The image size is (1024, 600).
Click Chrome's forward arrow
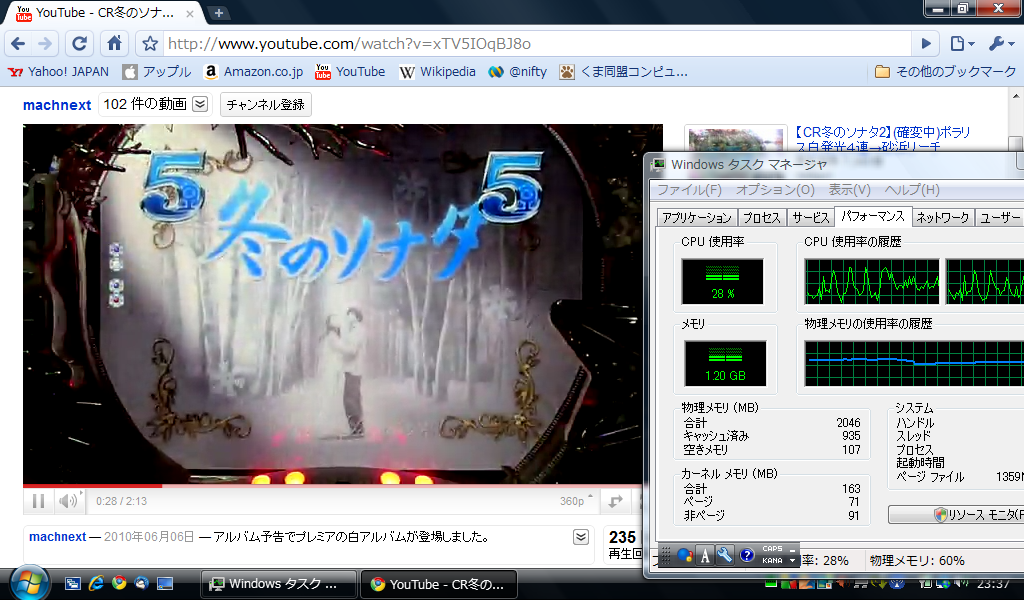click(45, 44)
